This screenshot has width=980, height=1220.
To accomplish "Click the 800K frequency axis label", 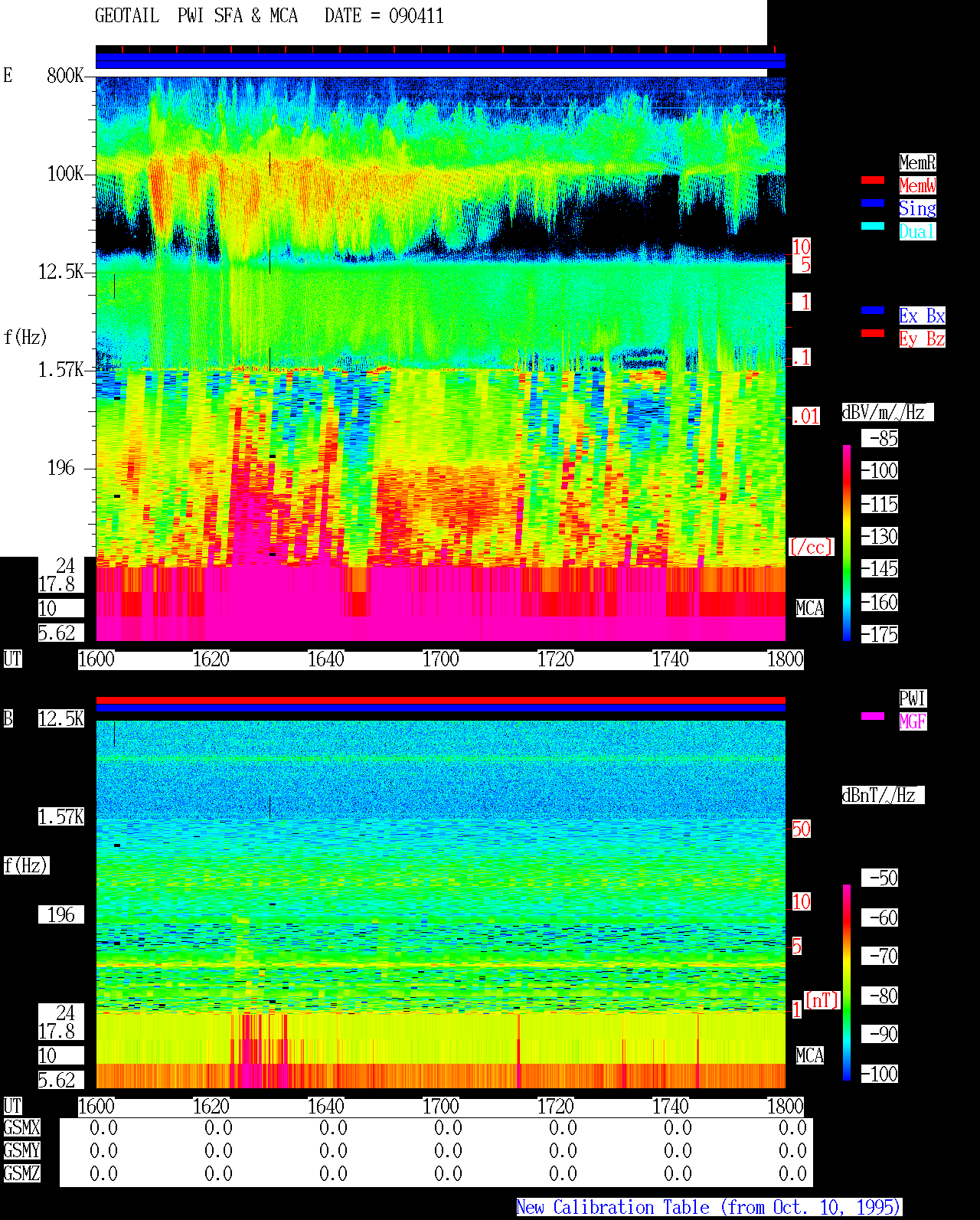I will (65, 75).
